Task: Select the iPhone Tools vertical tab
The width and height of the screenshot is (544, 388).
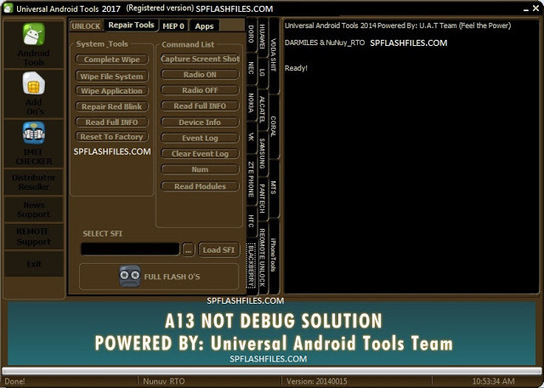Action: [x=274, y=255]
